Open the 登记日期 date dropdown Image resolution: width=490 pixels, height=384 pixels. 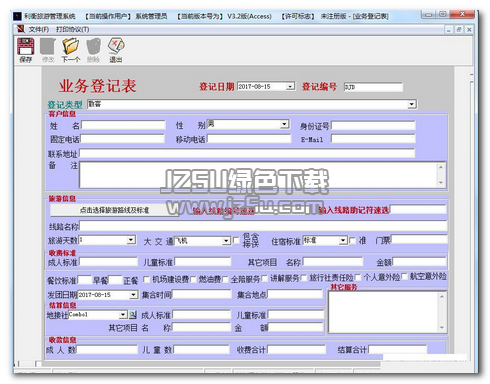[x=290, y=86]
